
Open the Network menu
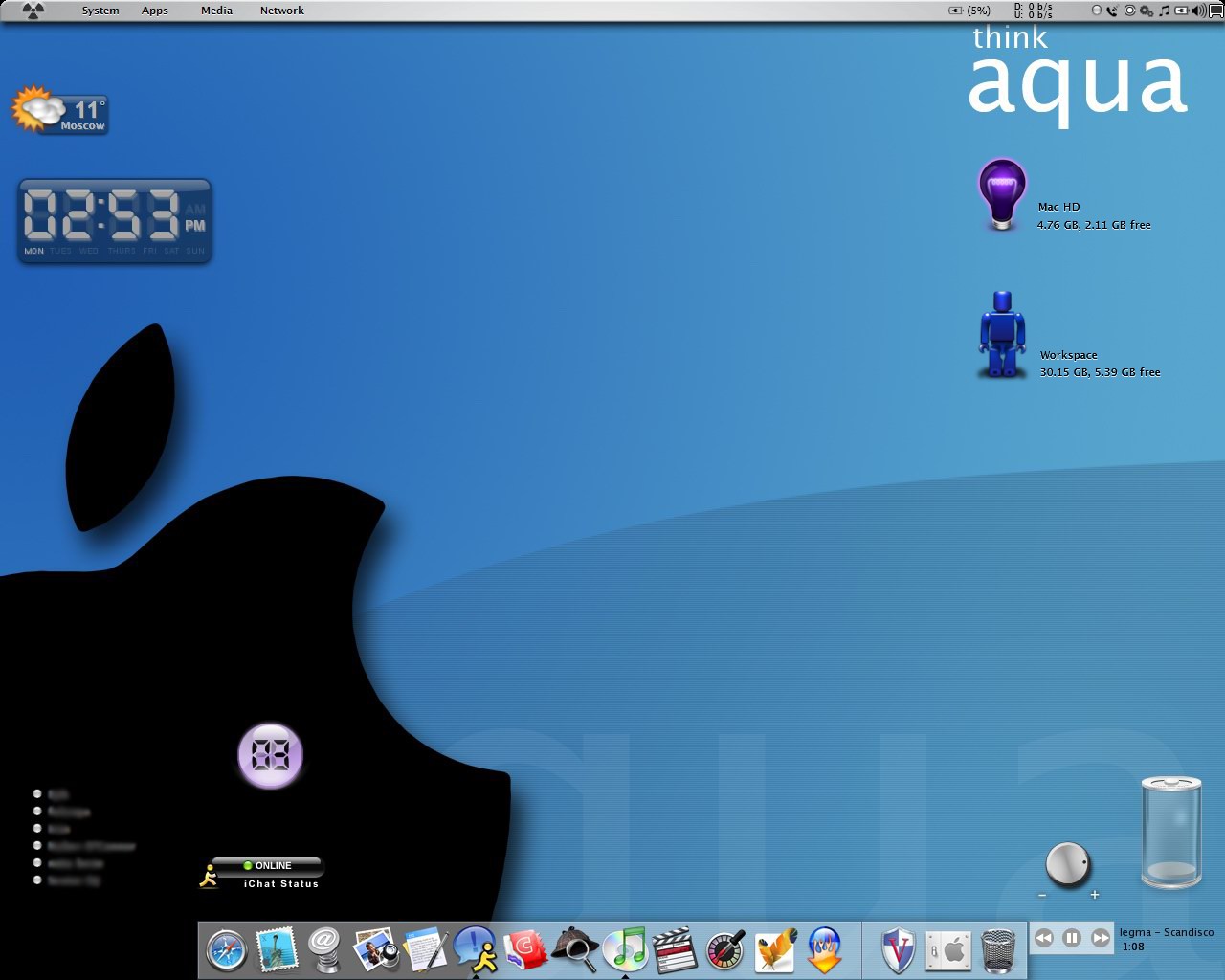point(282,11)
